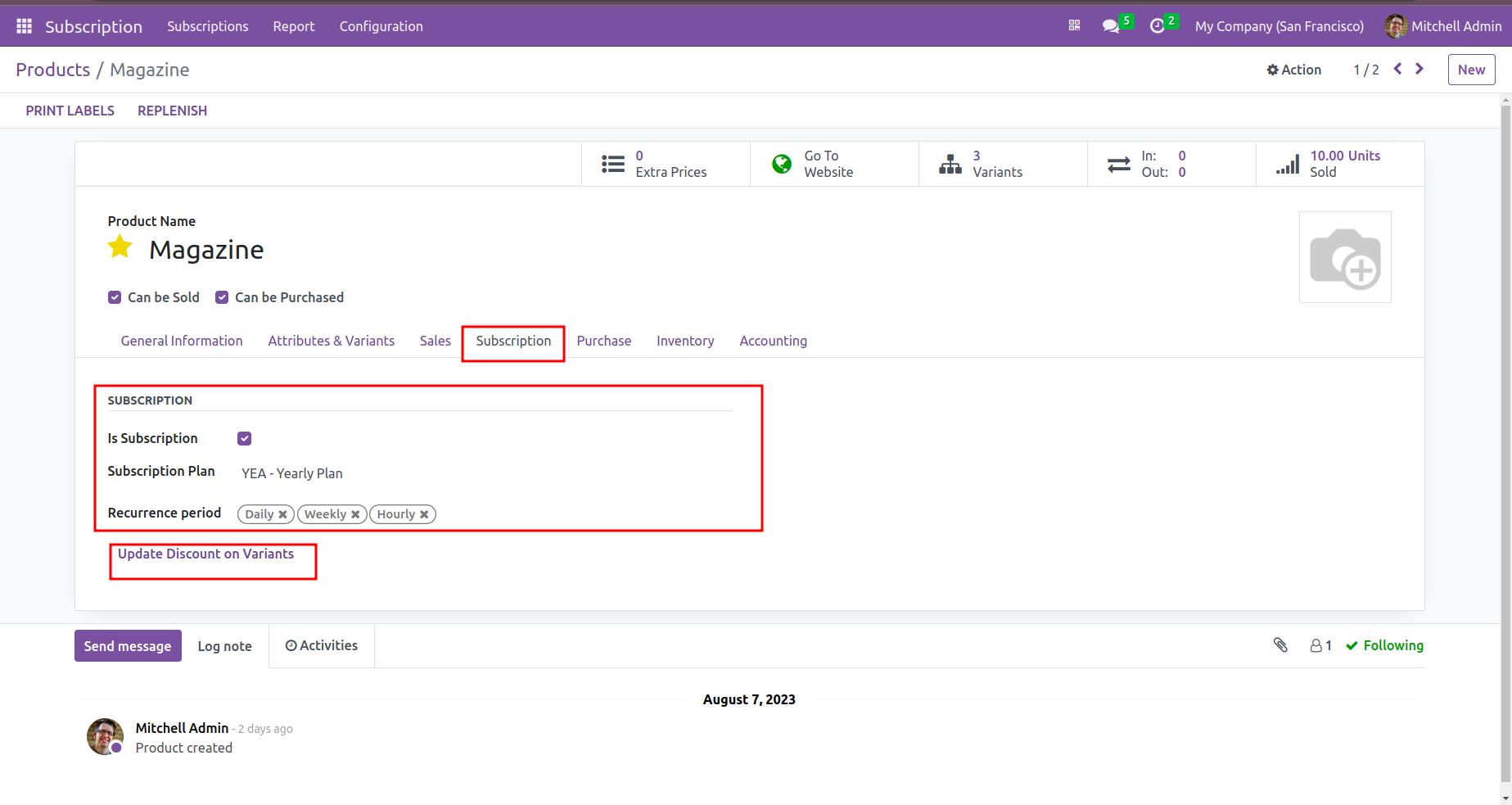Click the New button
Screen dimensions: 1512x805
click(x=1471, y=70)
